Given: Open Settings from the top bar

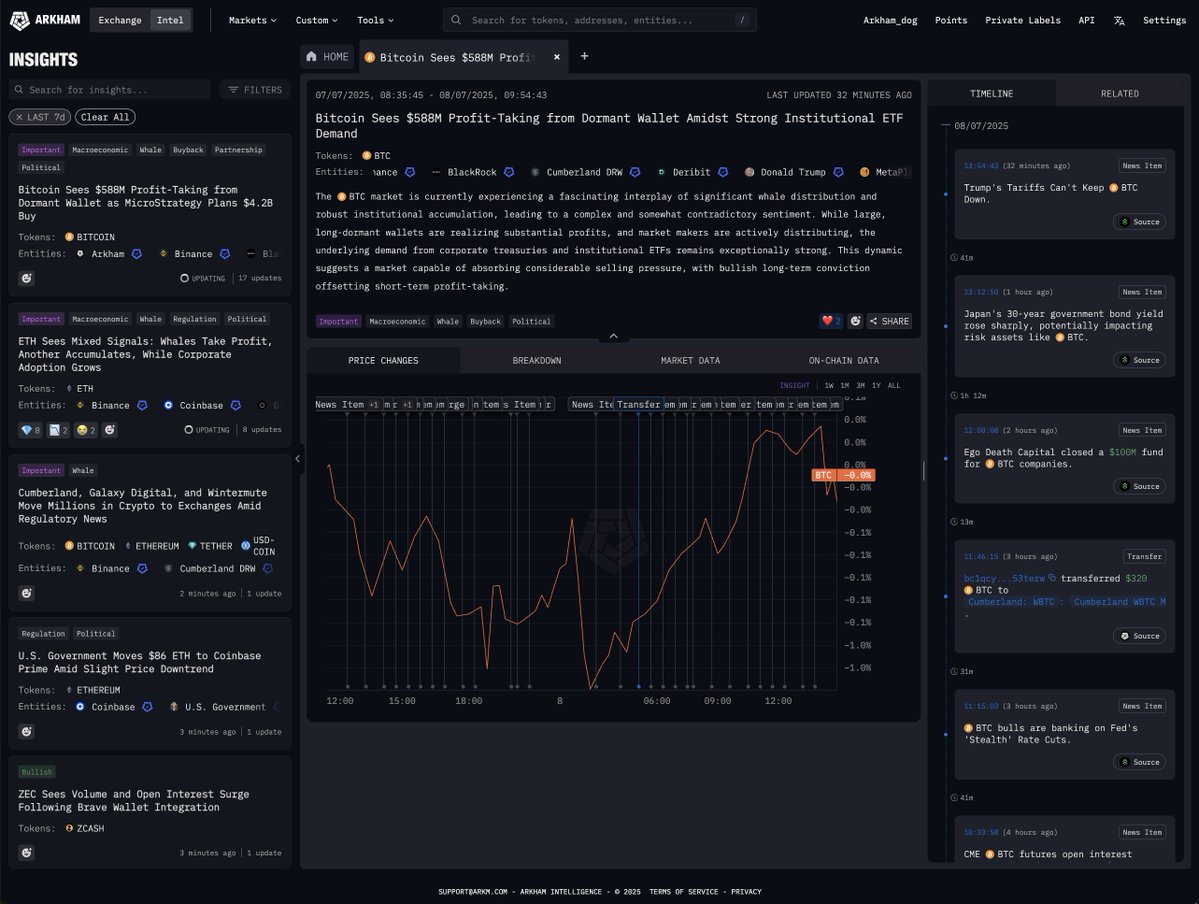Looking at the screenshot, I should click(1164, 20).
